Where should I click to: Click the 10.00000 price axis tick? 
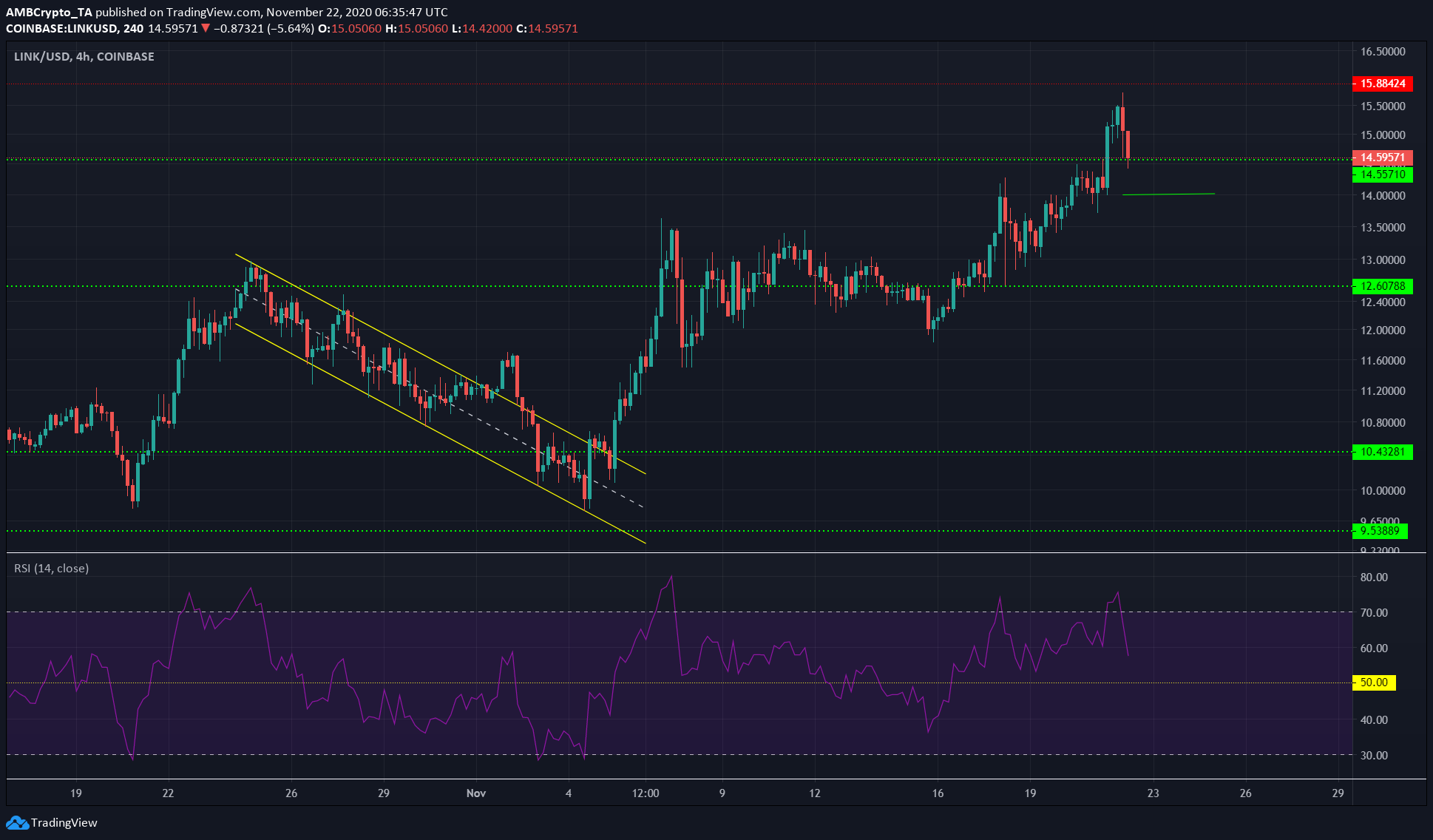coord(1383,491)
